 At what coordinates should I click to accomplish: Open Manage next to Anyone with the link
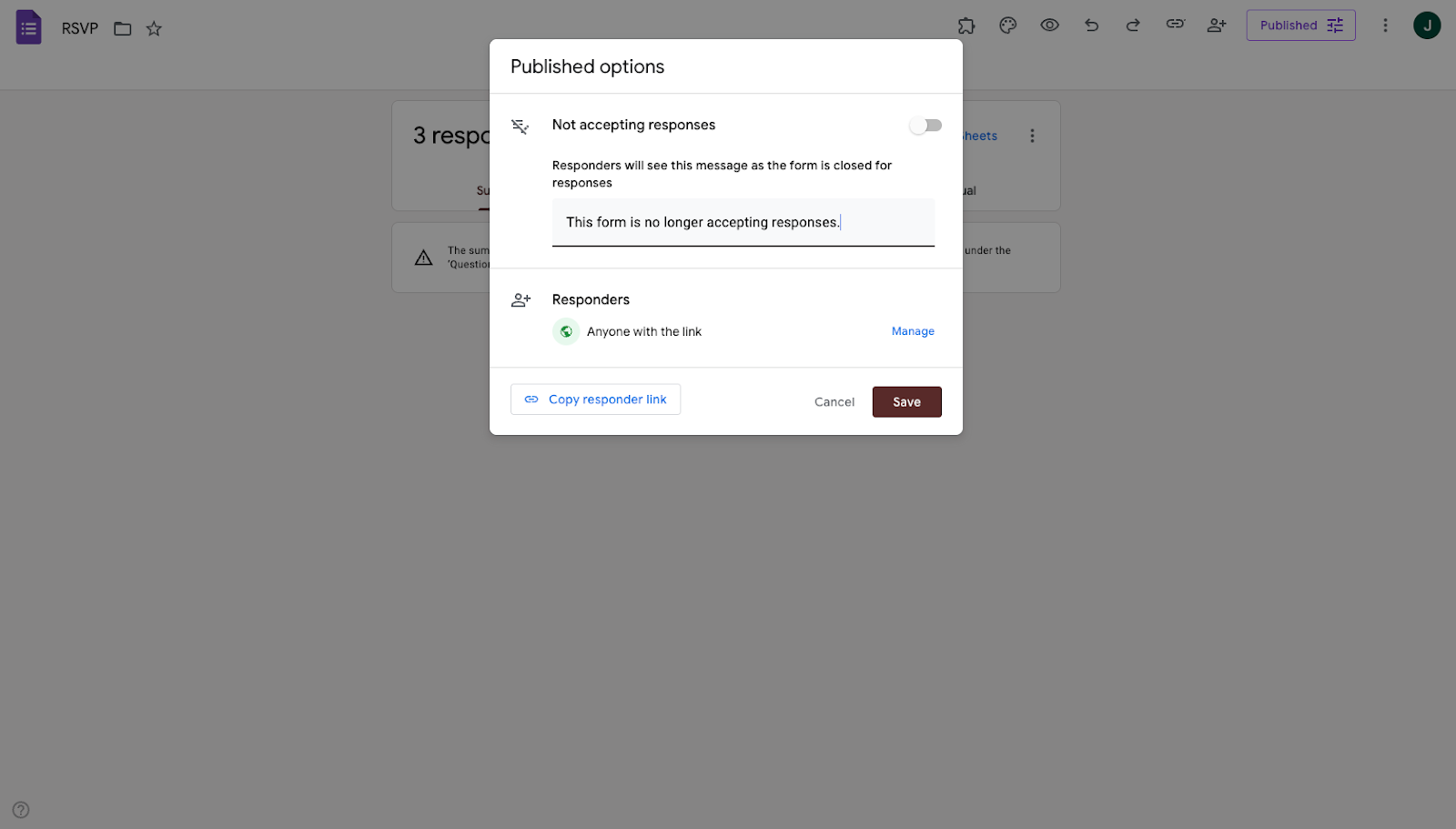point(913,331)
